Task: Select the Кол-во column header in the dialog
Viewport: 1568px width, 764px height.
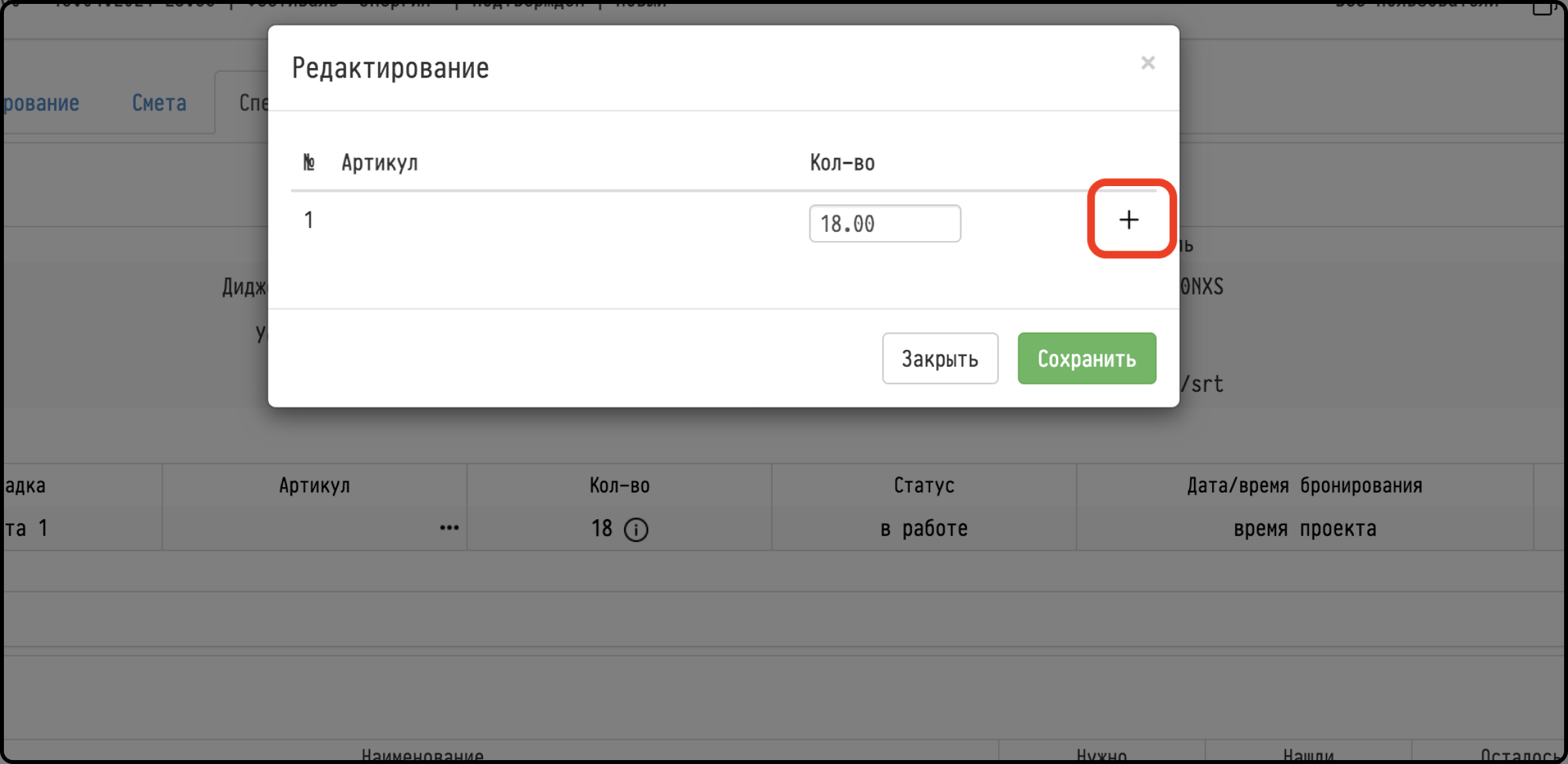Action: click(842, 163)
